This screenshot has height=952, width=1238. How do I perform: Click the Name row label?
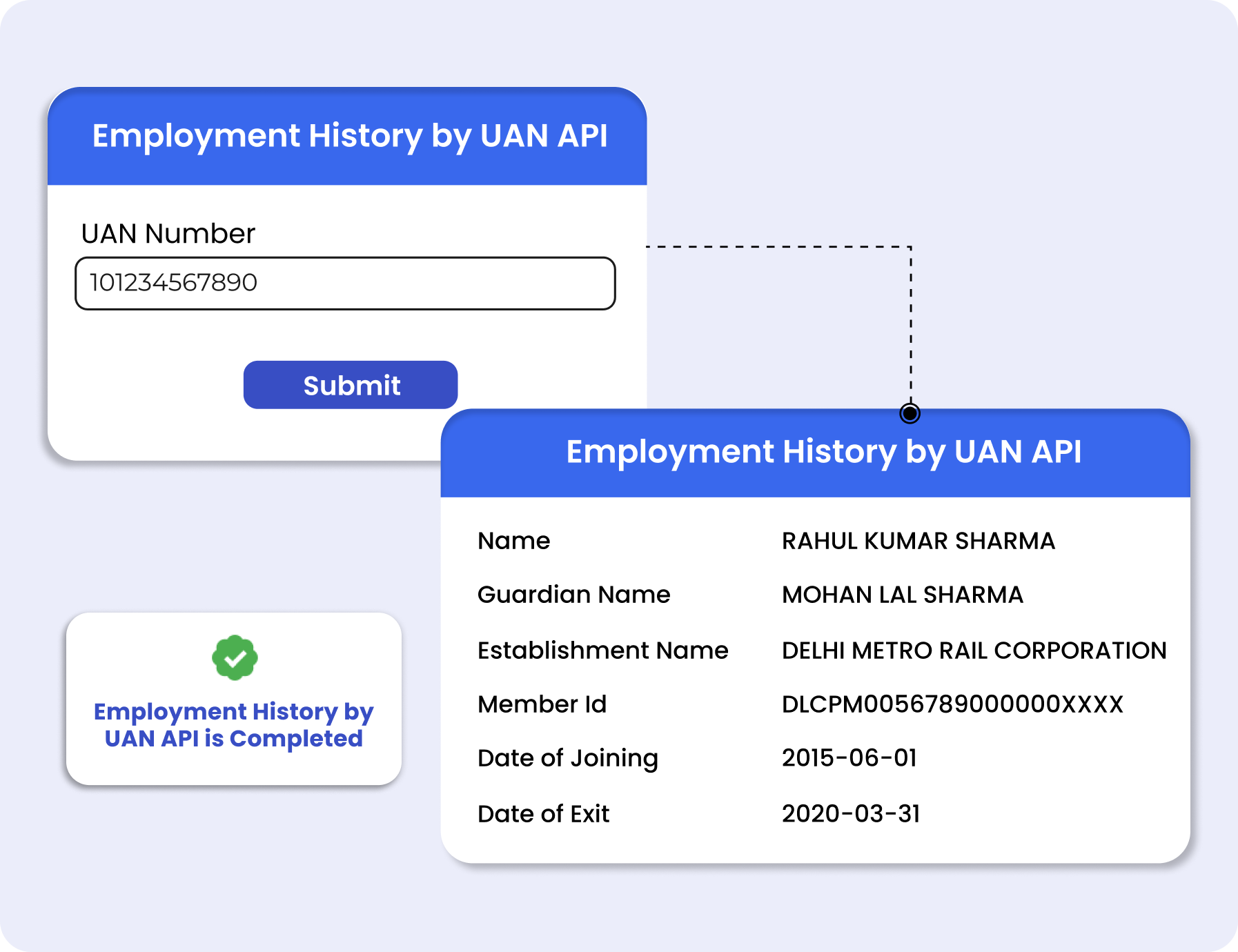pyautogui.click(x=513, y=541)
